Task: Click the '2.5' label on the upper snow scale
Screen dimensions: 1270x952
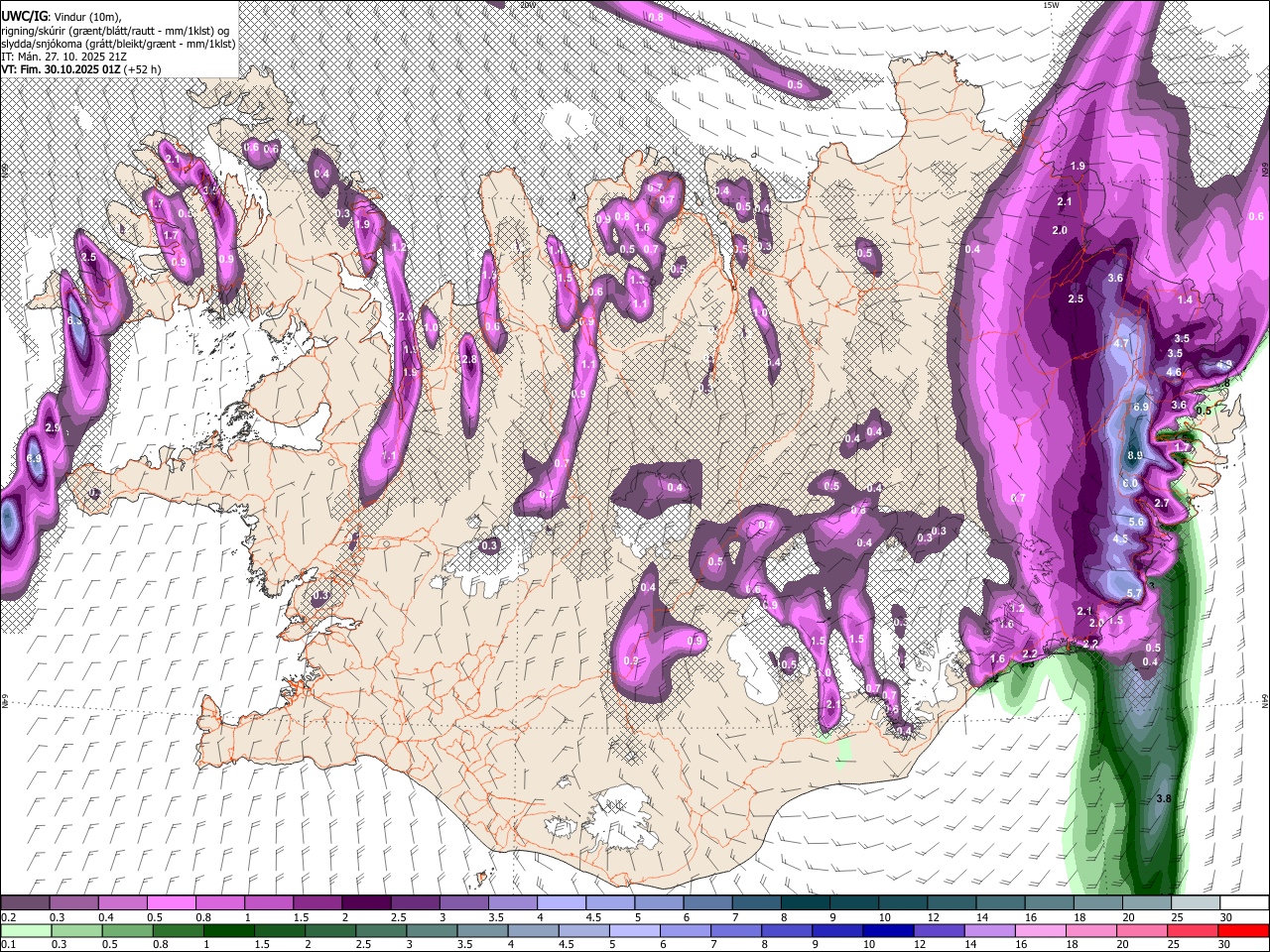Action: pos(398,917)
